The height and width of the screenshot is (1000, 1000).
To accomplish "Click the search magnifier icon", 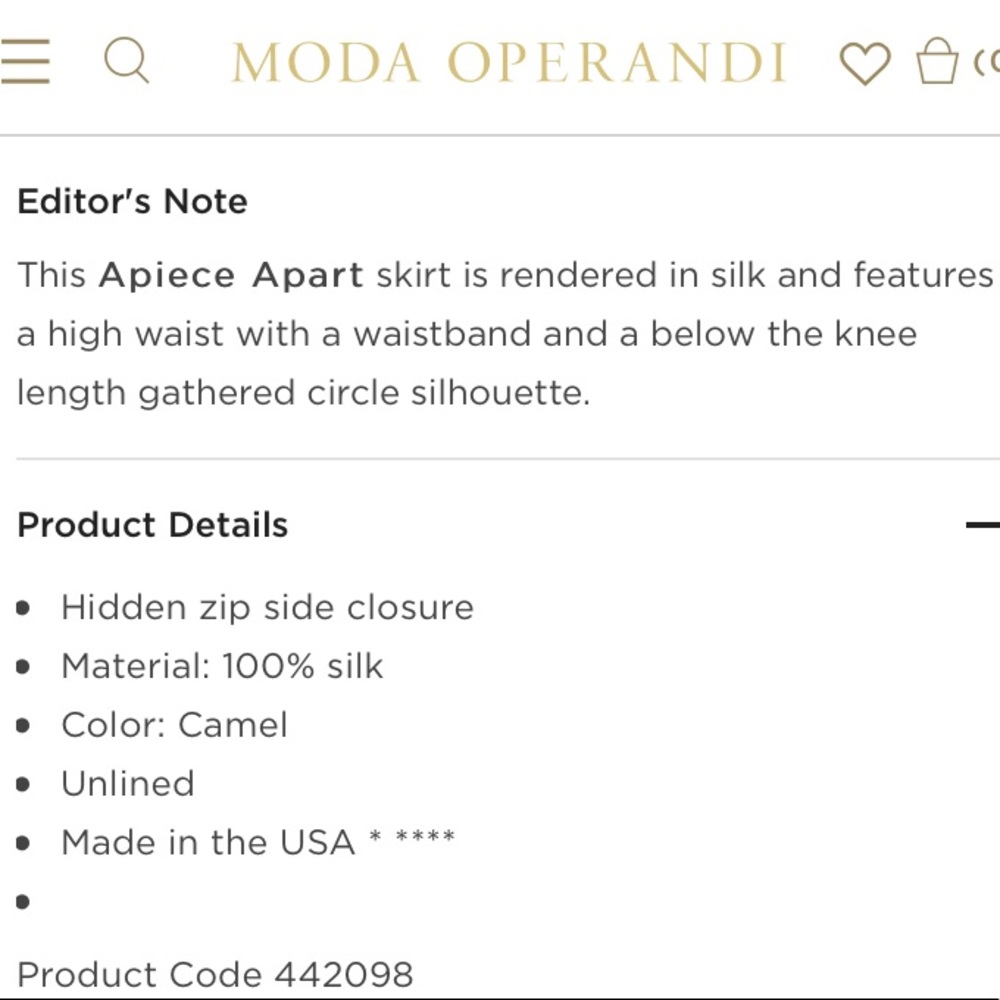I will point(127,62).
